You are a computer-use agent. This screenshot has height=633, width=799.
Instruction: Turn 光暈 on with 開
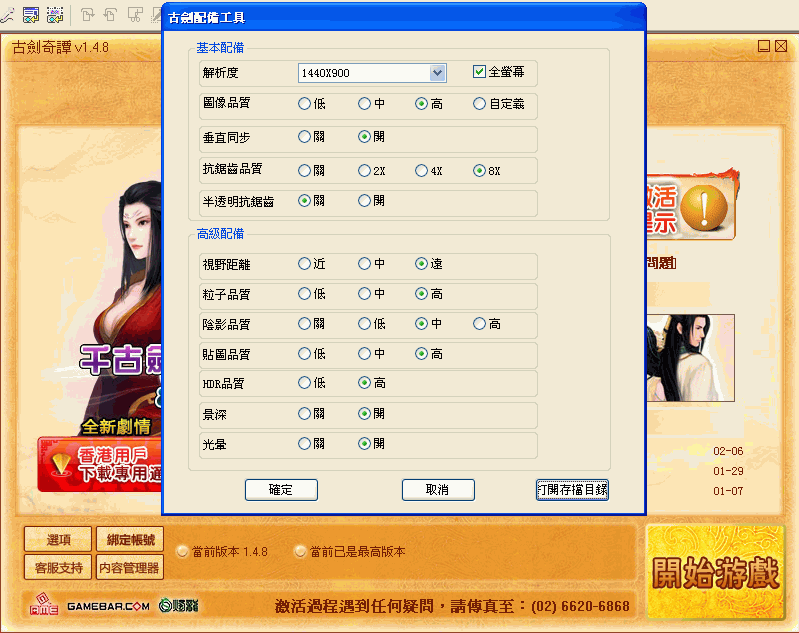point(364,444)
